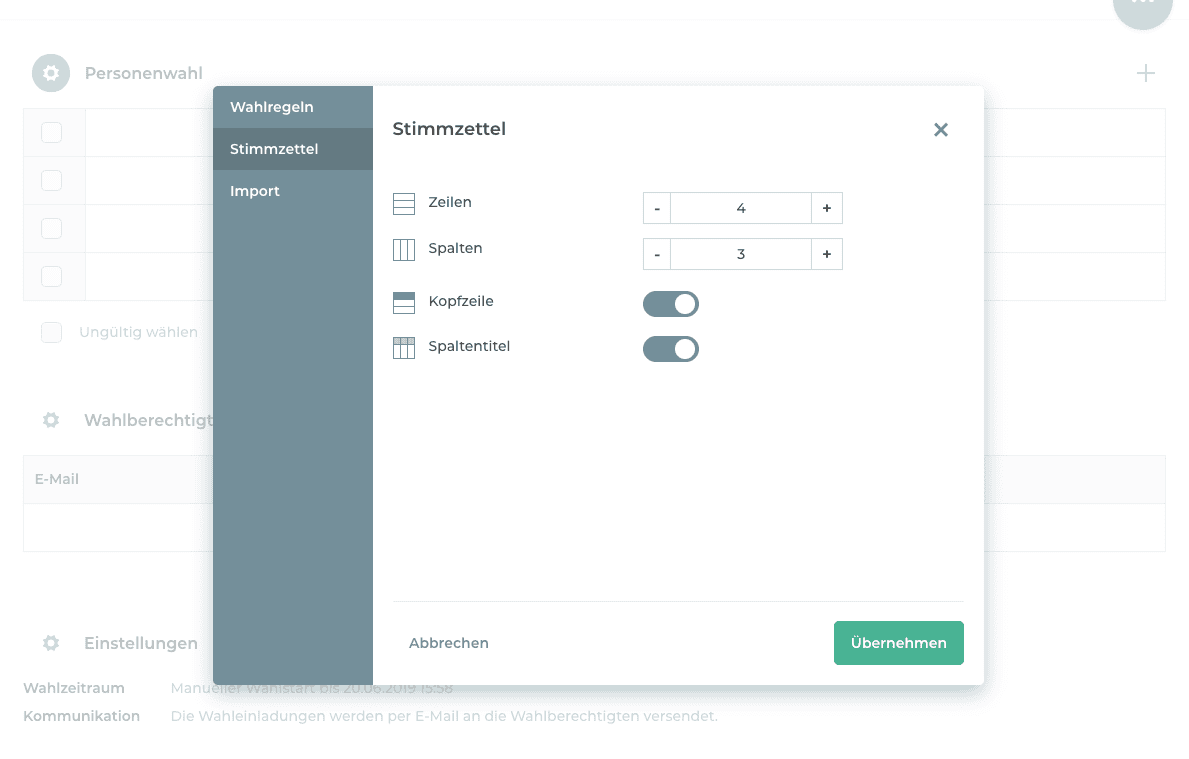Decrease Zeilen count with minus button
Screen dimensions: 1189x759
pyautogui.click(x=657, y=208)
